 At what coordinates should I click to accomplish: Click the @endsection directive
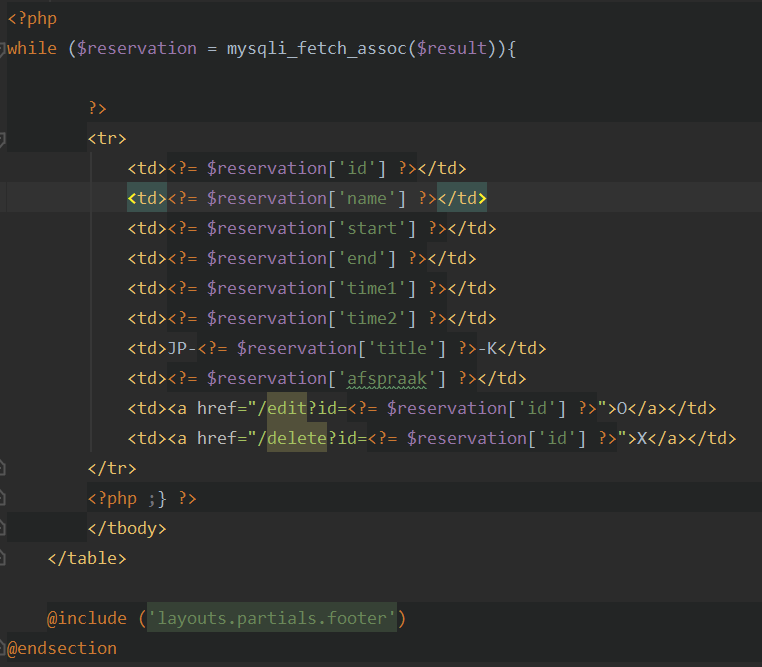coord(62,649)
